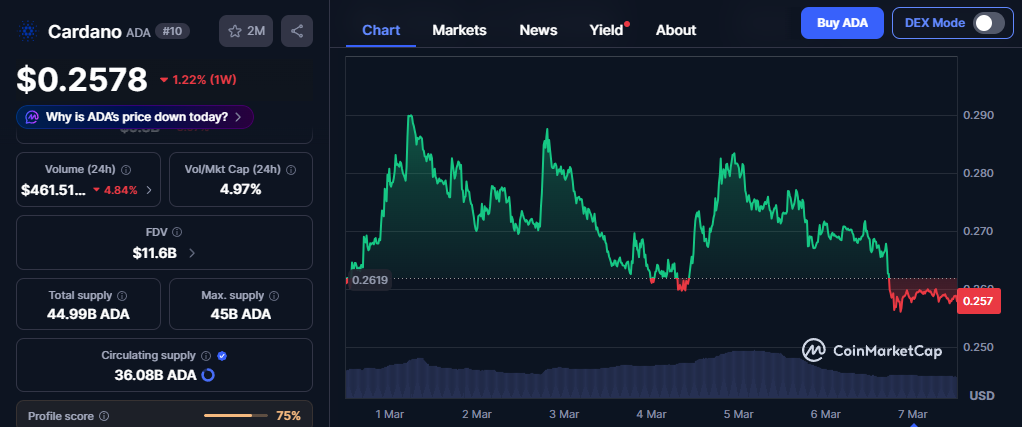Click the Vol/Mkt Cap info icon
This screenshot has height=427, width=1022.
[288, 170]
